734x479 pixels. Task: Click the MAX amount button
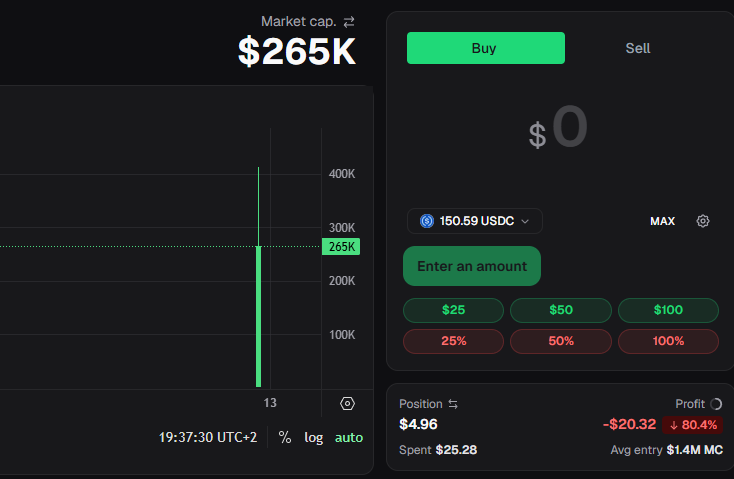(662, 221)
